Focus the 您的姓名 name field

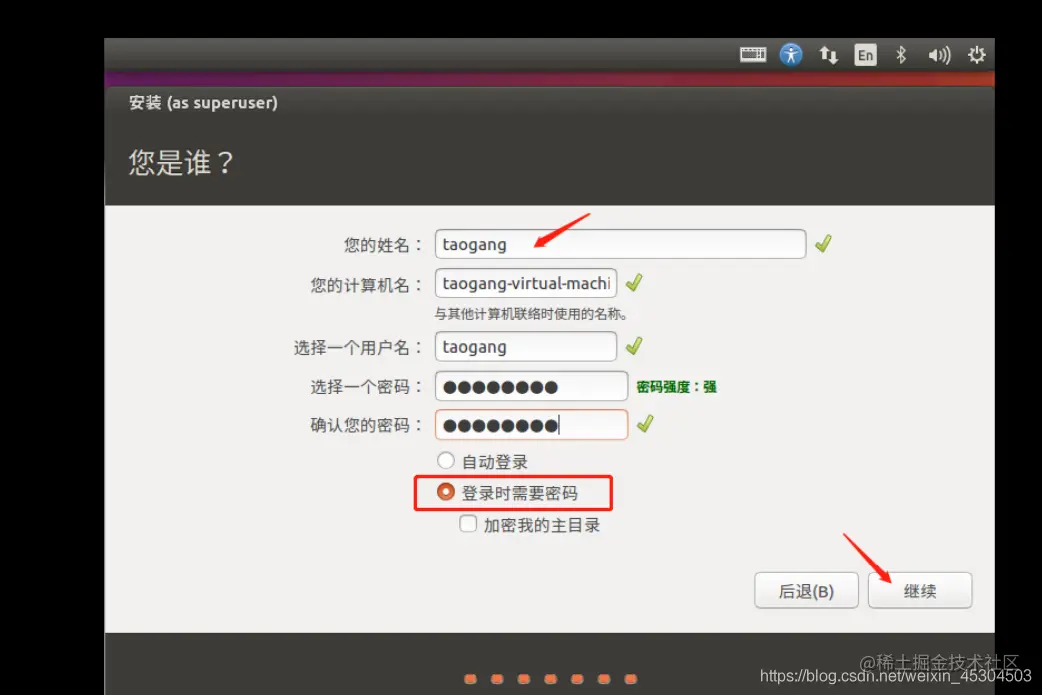(x=620, y=244)
